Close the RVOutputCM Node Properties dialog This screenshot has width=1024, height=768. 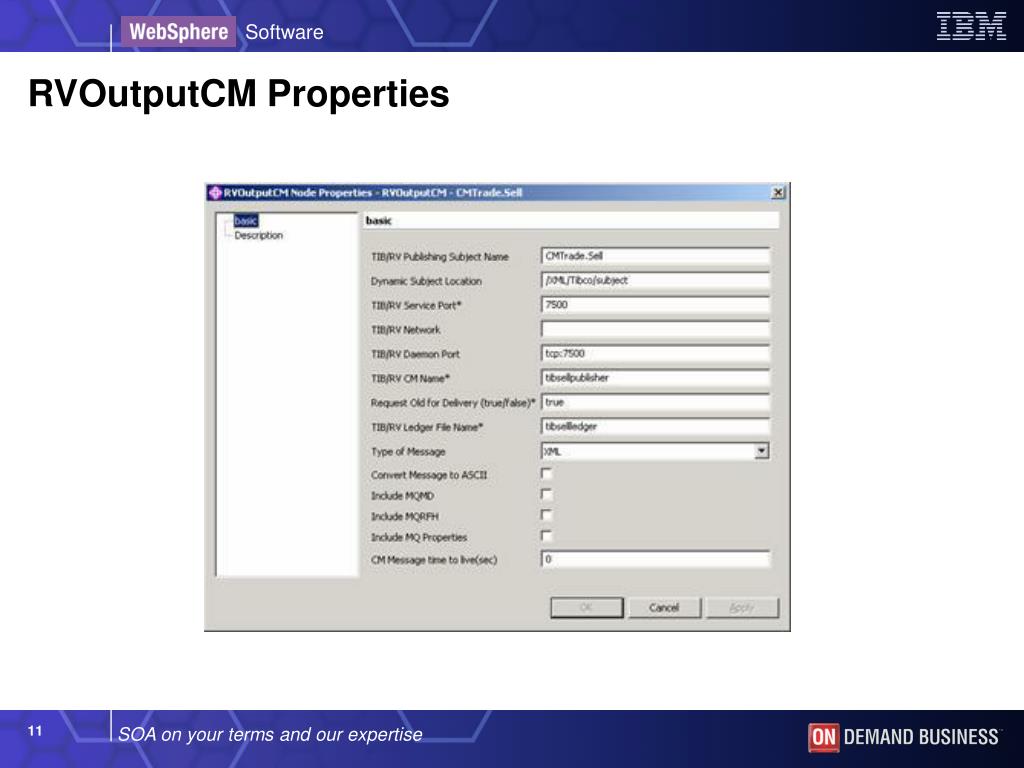pyautogui.click(x=777, y=193)
